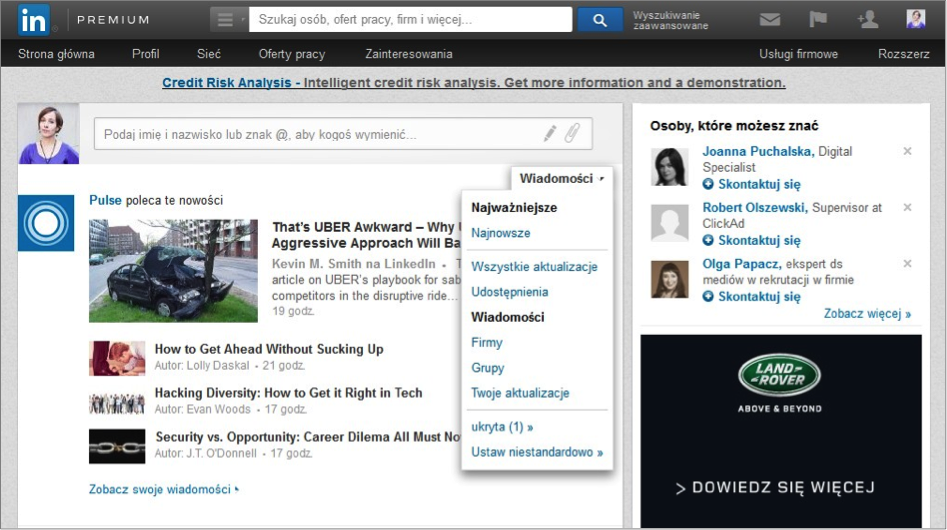This screenshot has height=530, width=947.
Task: Dismiss the Robert Olszewski suggestion
Action: [907, 207]
